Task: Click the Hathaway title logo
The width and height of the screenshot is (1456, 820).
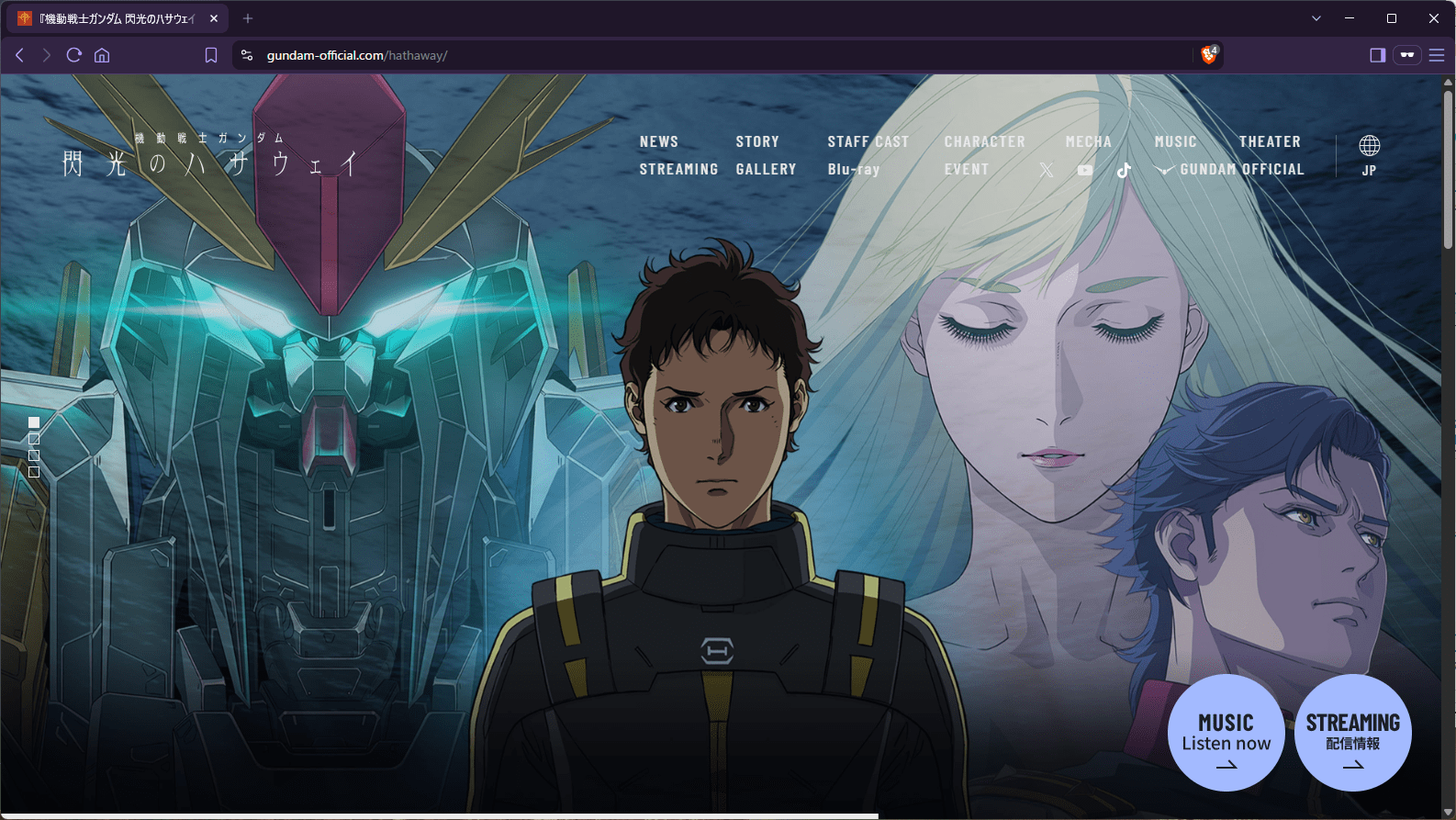Action: tap(210, 155)
